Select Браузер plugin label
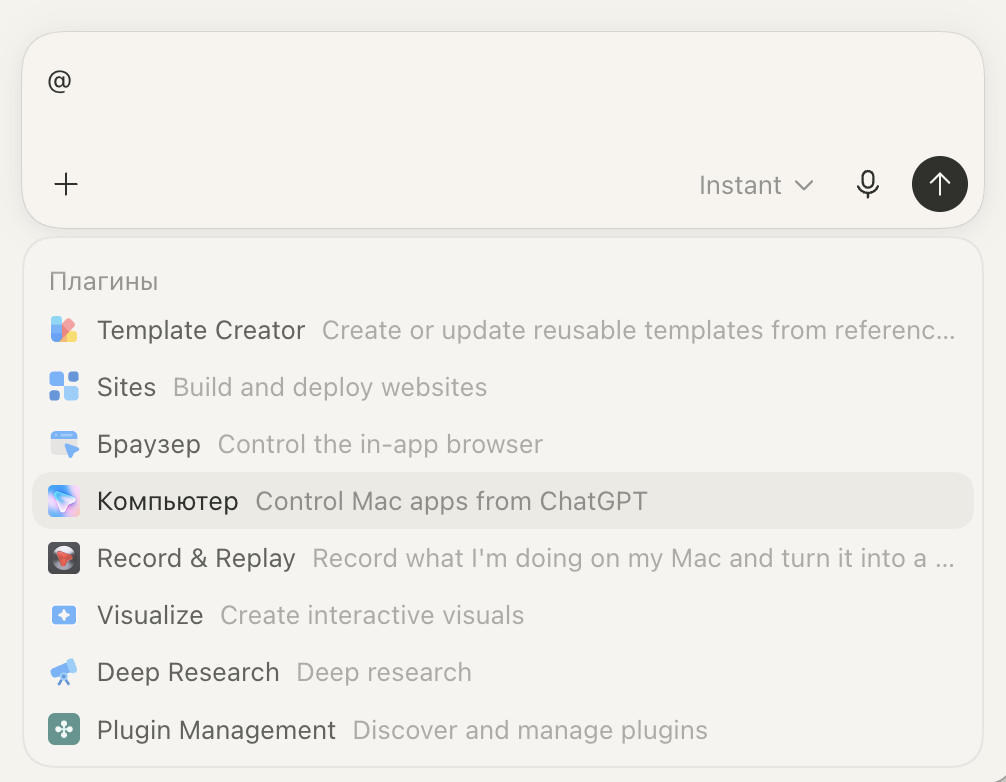The image size is (1006, 782). coord(149,445)
